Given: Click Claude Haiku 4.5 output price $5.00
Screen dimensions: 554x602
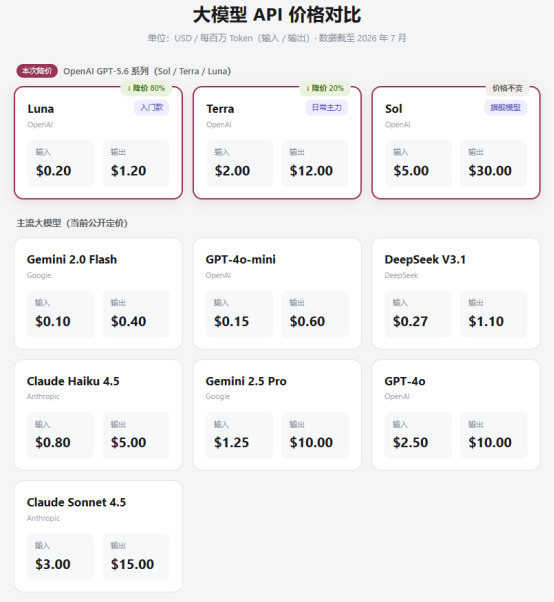Looking at the screenshot, I should click(x=129, y=443).
